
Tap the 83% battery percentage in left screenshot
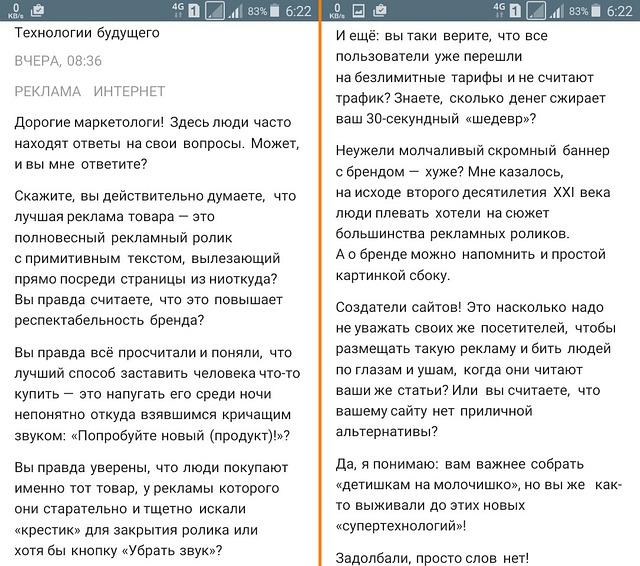[x=257, y=11]
